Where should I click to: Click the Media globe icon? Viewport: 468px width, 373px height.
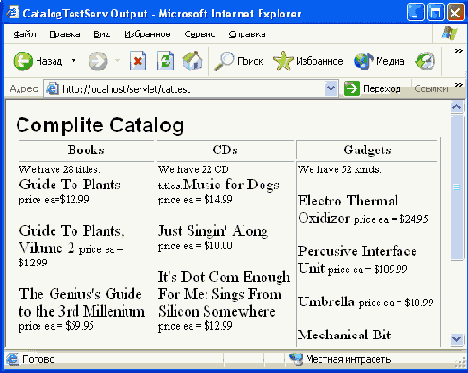(x=364, y=61)
